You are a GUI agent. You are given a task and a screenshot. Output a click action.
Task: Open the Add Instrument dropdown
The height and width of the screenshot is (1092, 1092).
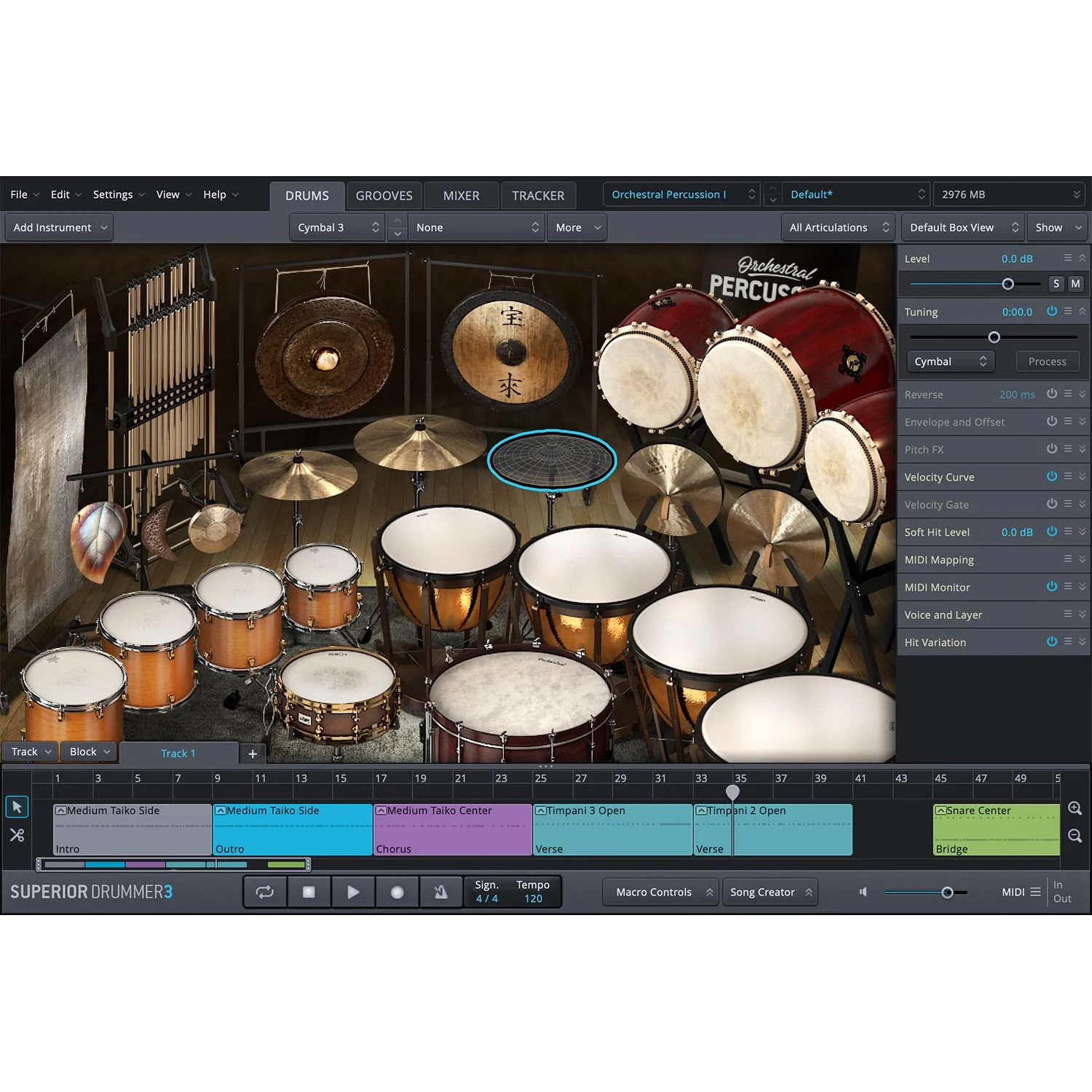(x=59, y=227)
